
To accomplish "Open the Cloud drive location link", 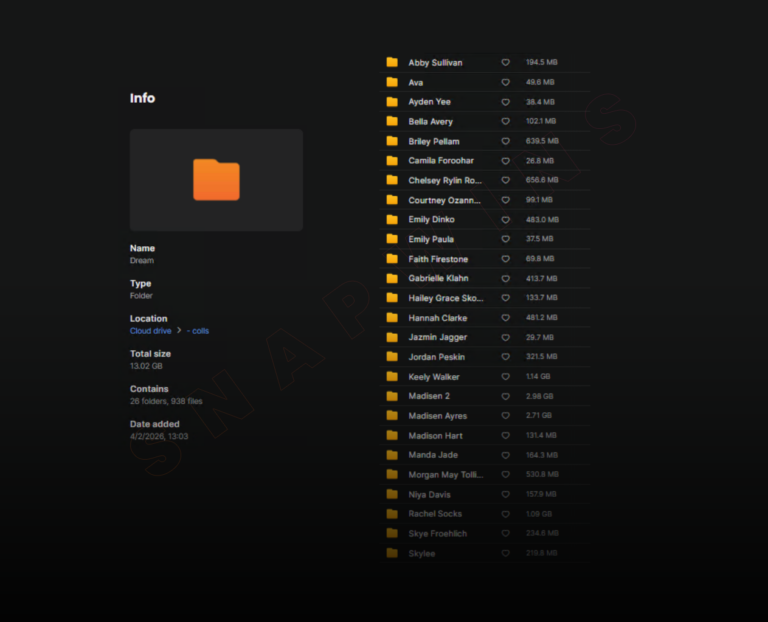I will coord(150,331).
